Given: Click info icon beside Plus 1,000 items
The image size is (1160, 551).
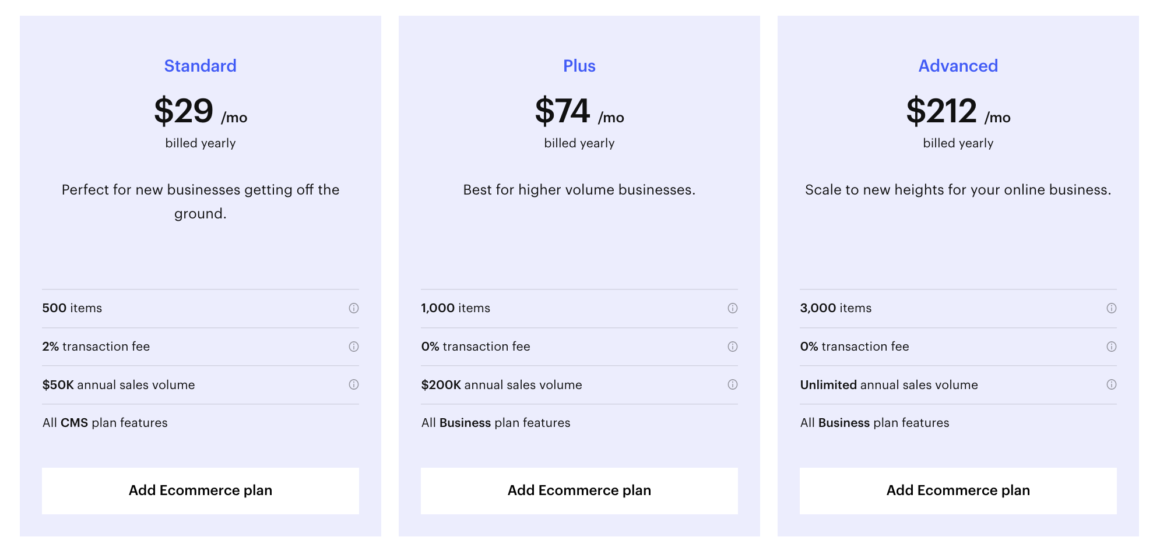Looking at the screenshot, I should click(x=732, y=308).
